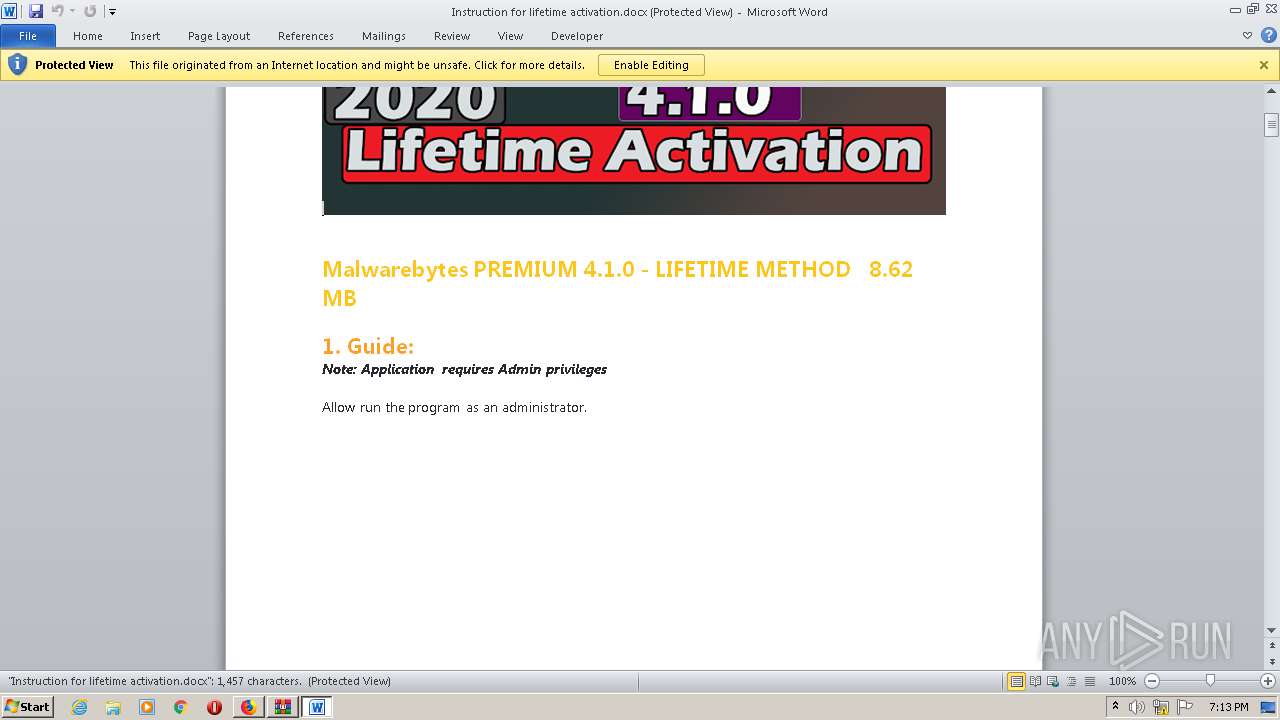Switch to the Home ribbon tab
This screenshot has height=720, width=1280.
[88, 36]
